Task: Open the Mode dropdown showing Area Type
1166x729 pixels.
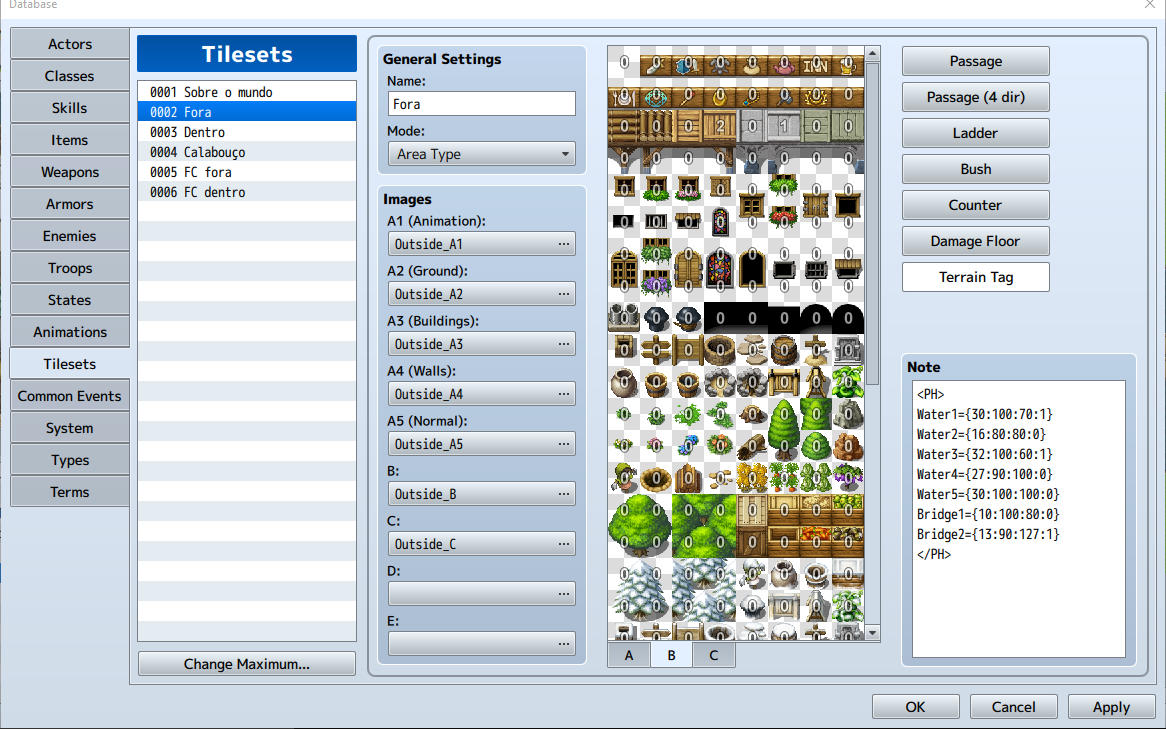Action: pos(481,154)
